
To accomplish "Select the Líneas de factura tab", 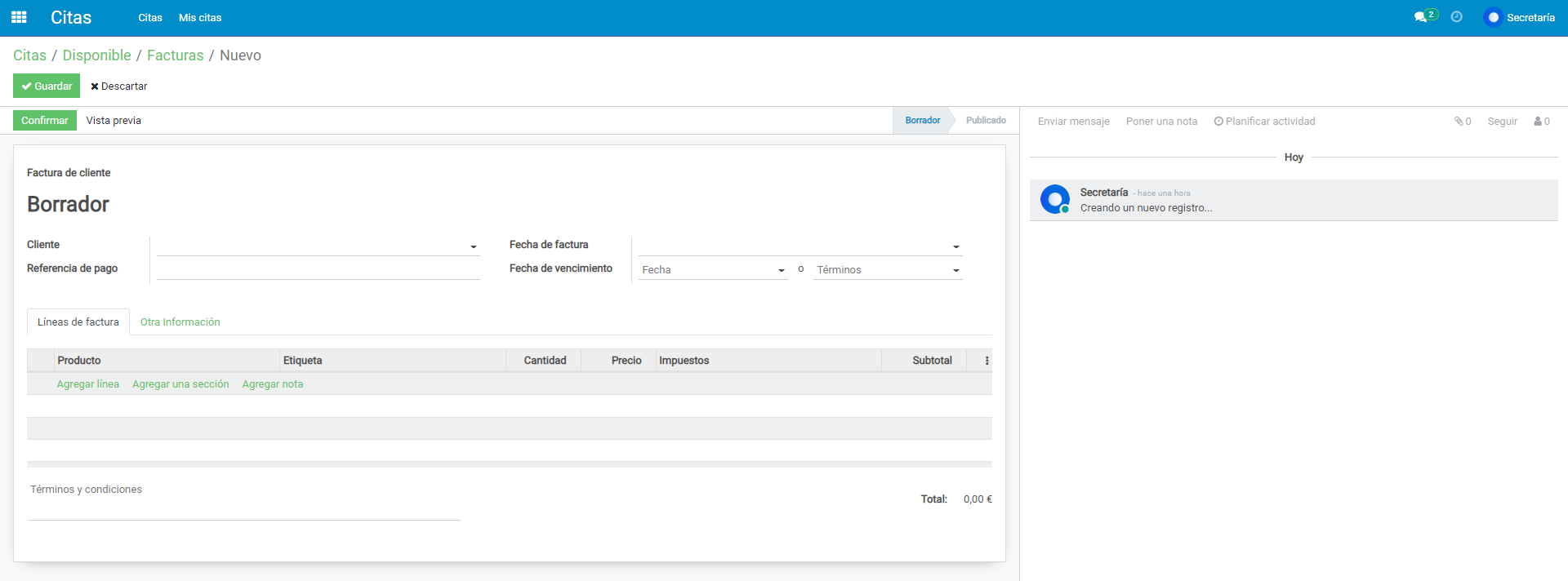I will tap(78, 322).
